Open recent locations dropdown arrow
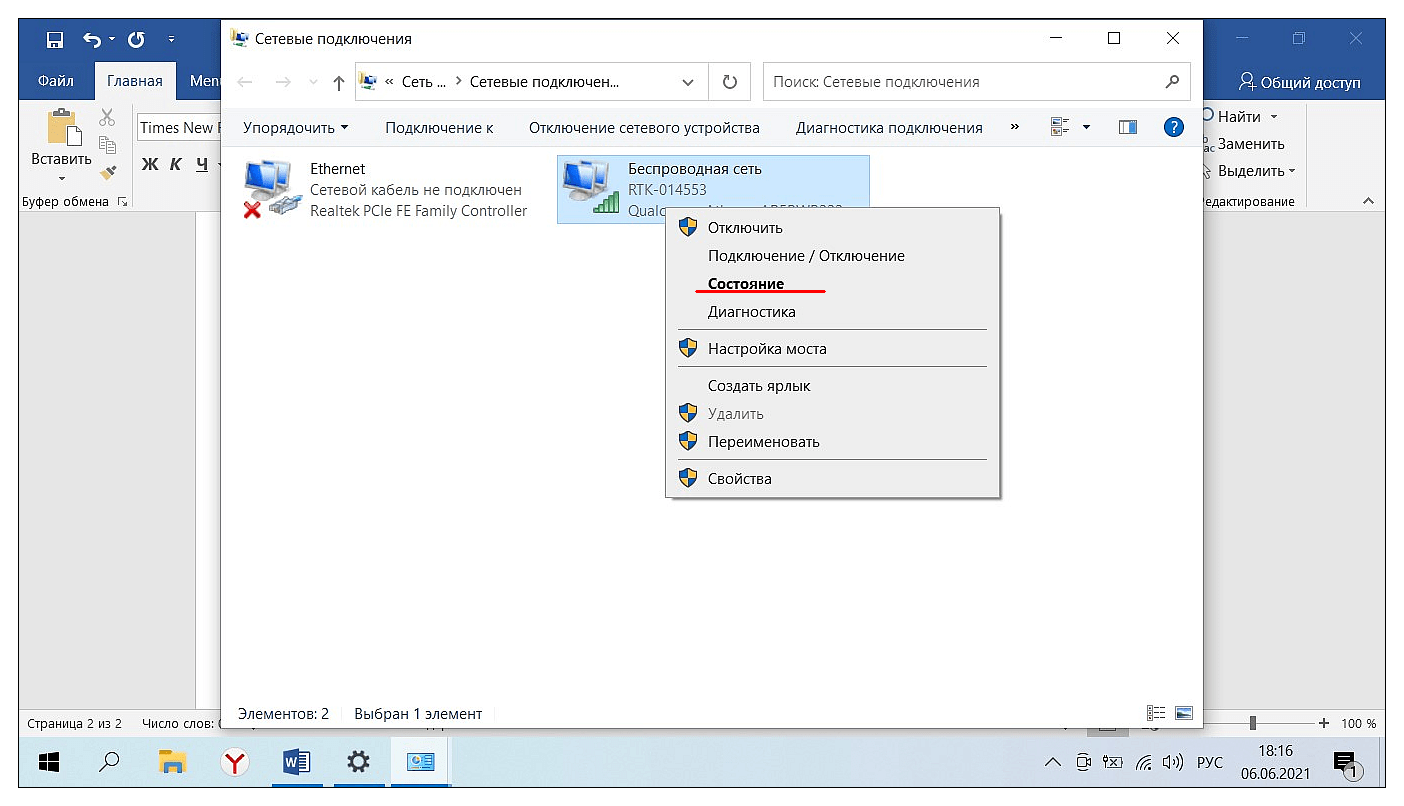This screenshot has width=1404, height=806. coord(314,82)
